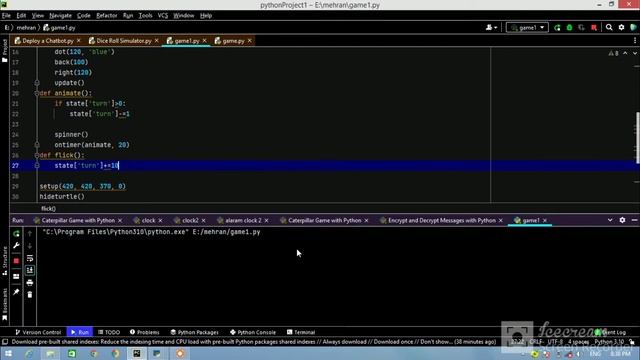Open the game1 run configuration dropdown

click(527, 27)
